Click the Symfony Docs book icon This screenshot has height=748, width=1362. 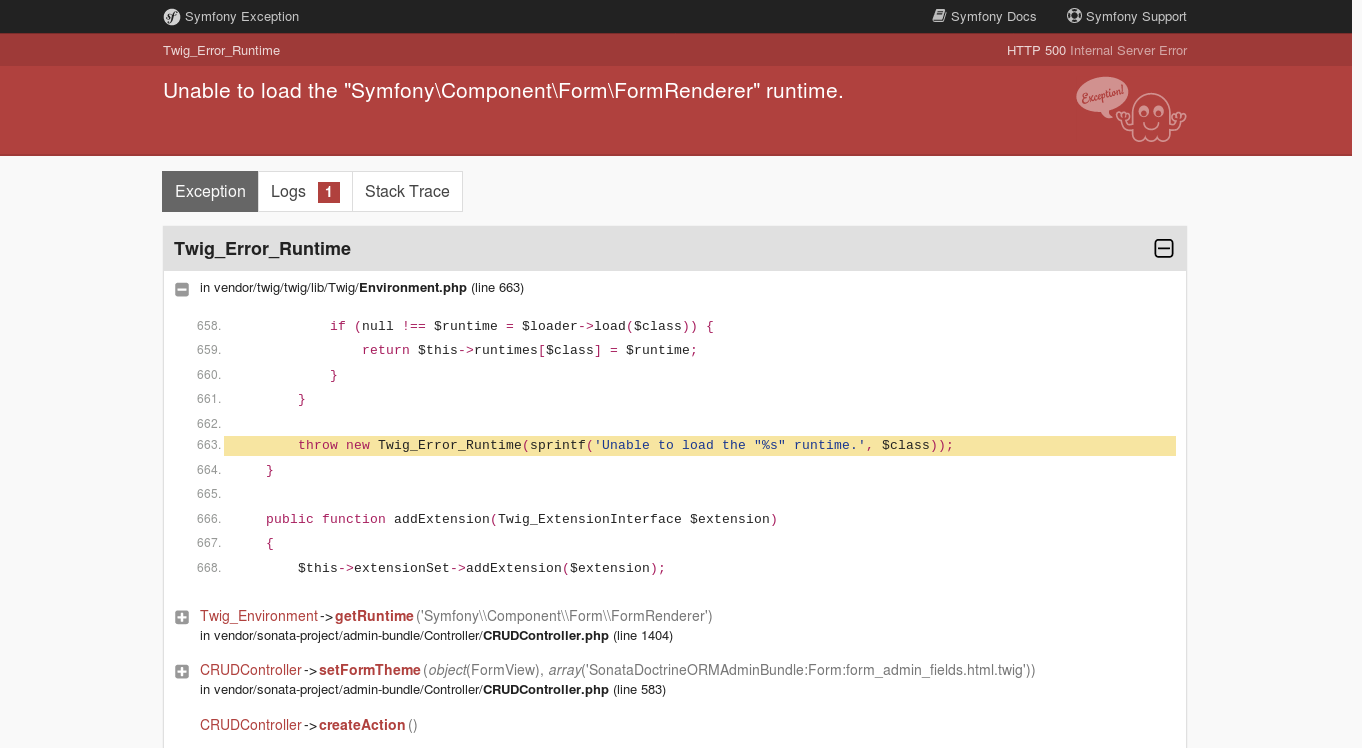point(939,16)
